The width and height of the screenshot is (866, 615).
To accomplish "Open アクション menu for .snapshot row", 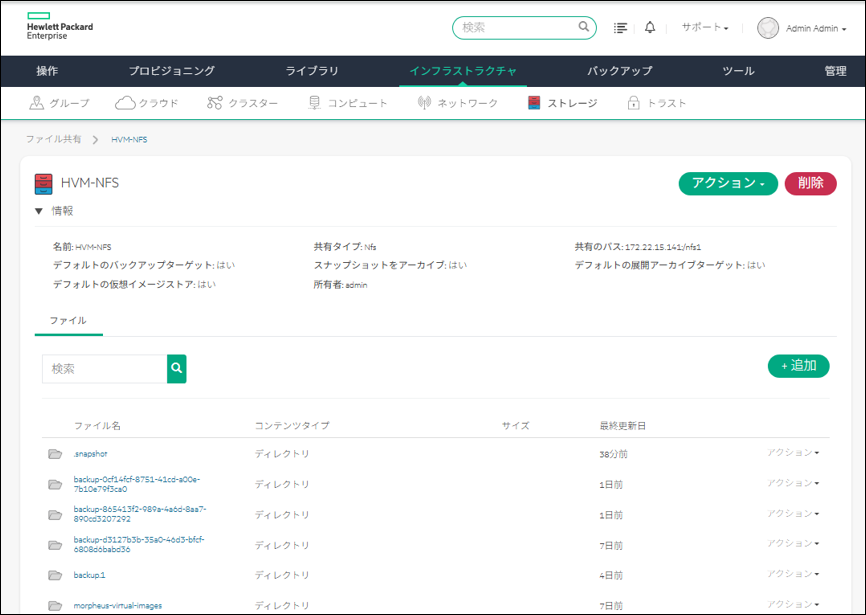I will click(x=793, y=453).
